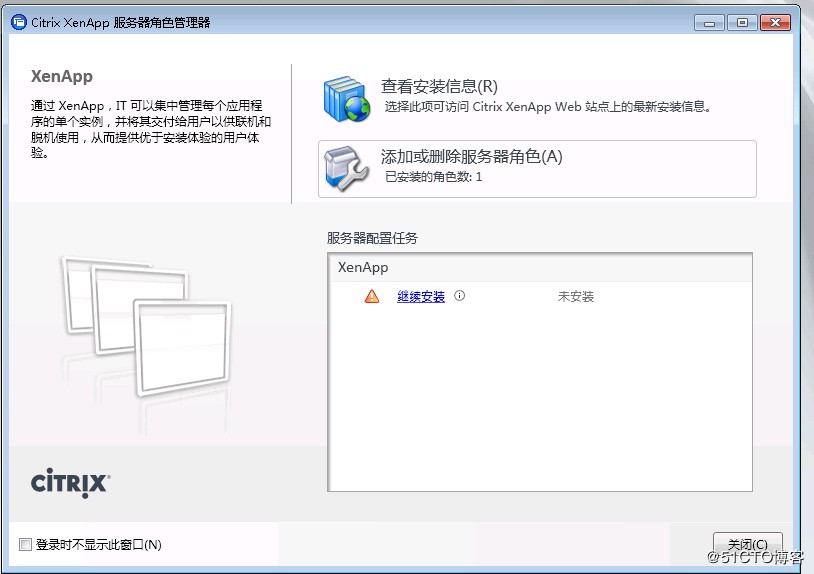Viewport: 814px width, 574px height.
Task: Click the server box and wrench icon
Action: click(346, 168)
